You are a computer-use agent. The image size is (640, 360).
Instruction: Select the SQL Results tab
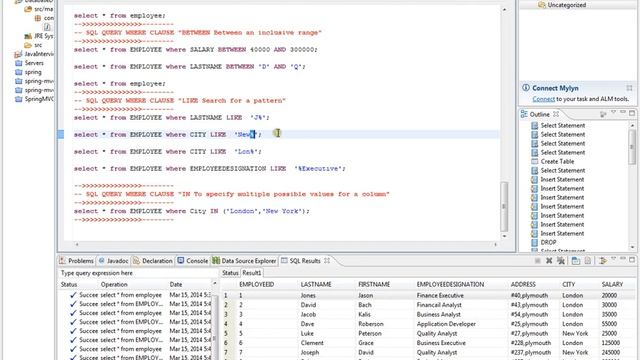305,260
